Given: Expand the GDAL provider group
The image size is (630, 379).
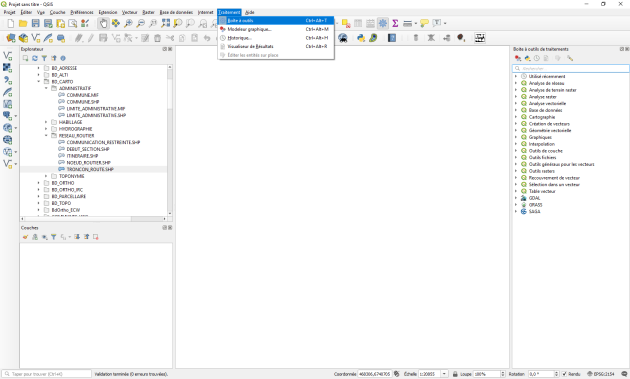Looking at the screenshot, I should coord(516,198).
